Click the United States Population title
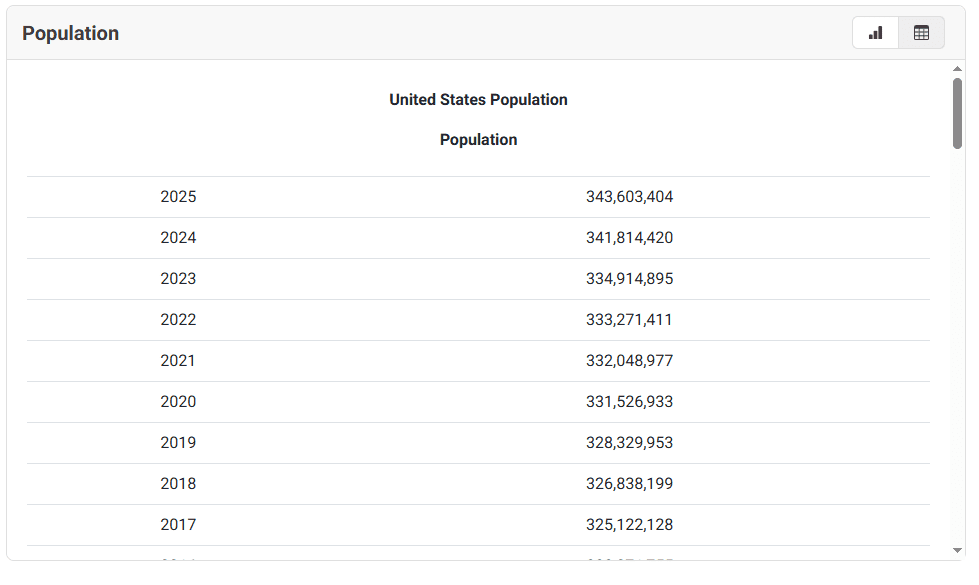This screenshot has width=979, height=585. (478, 100)
